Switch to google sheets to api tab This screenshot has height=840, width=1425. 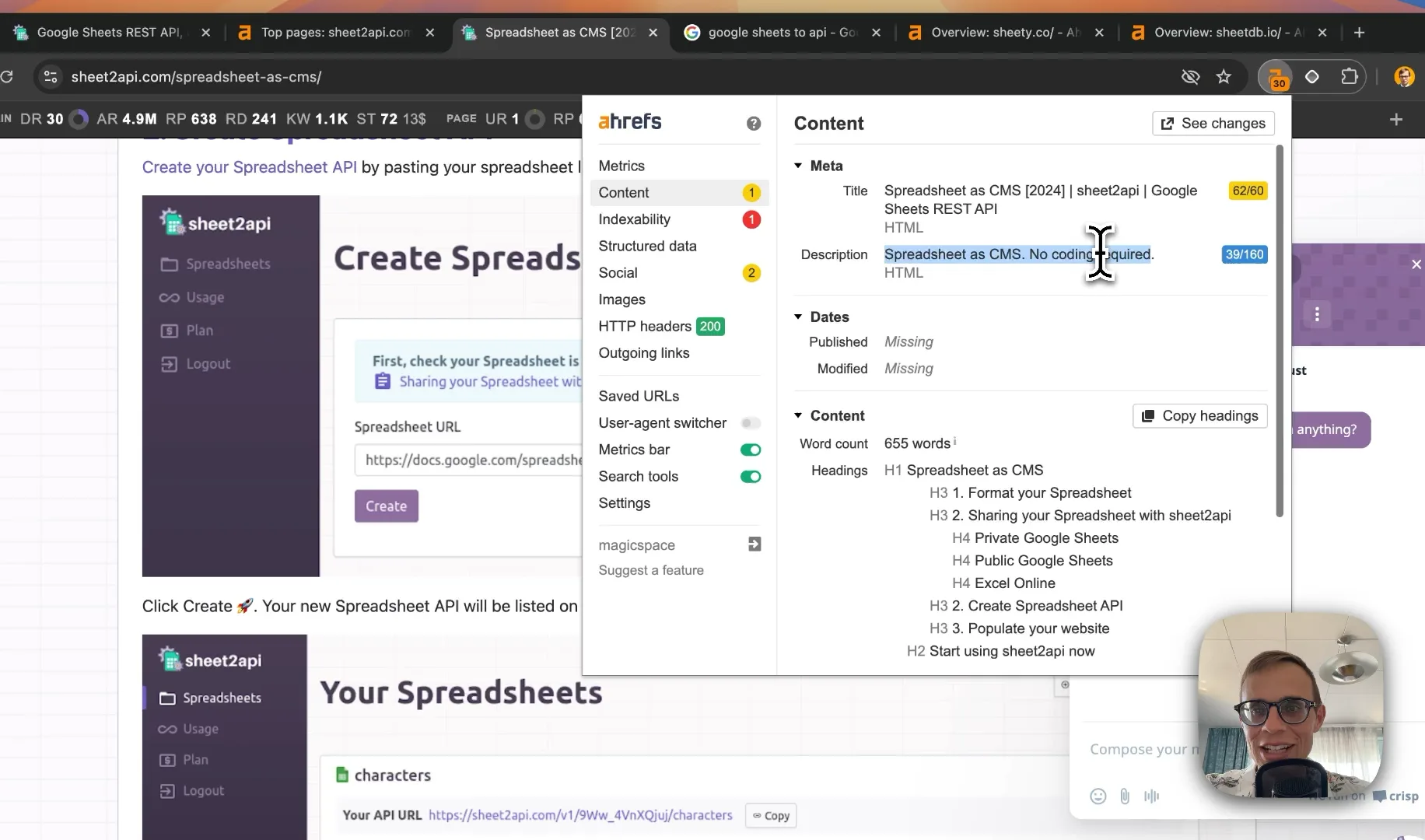click(x=782, y=33)
